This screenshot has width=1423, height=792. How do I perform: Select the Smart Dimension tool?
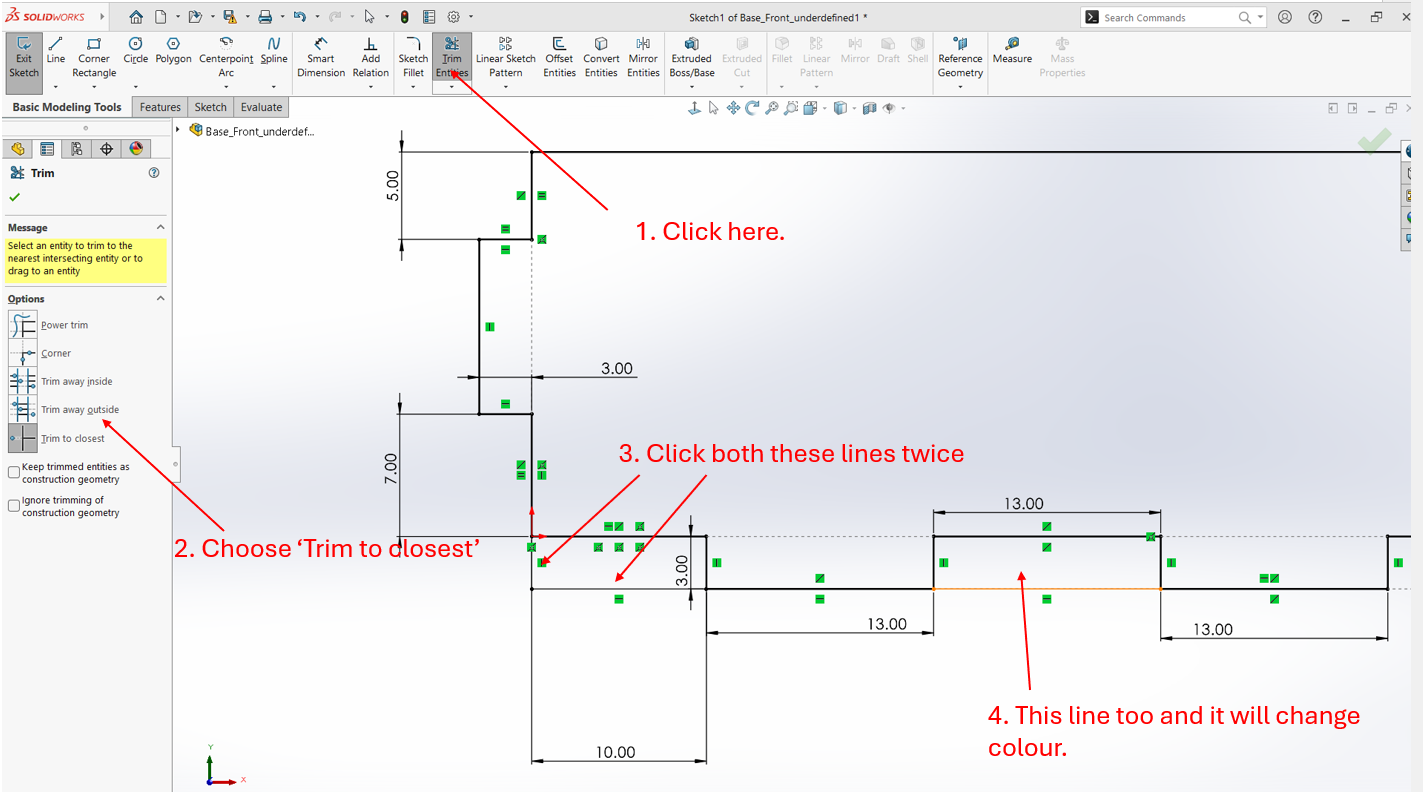321,57
